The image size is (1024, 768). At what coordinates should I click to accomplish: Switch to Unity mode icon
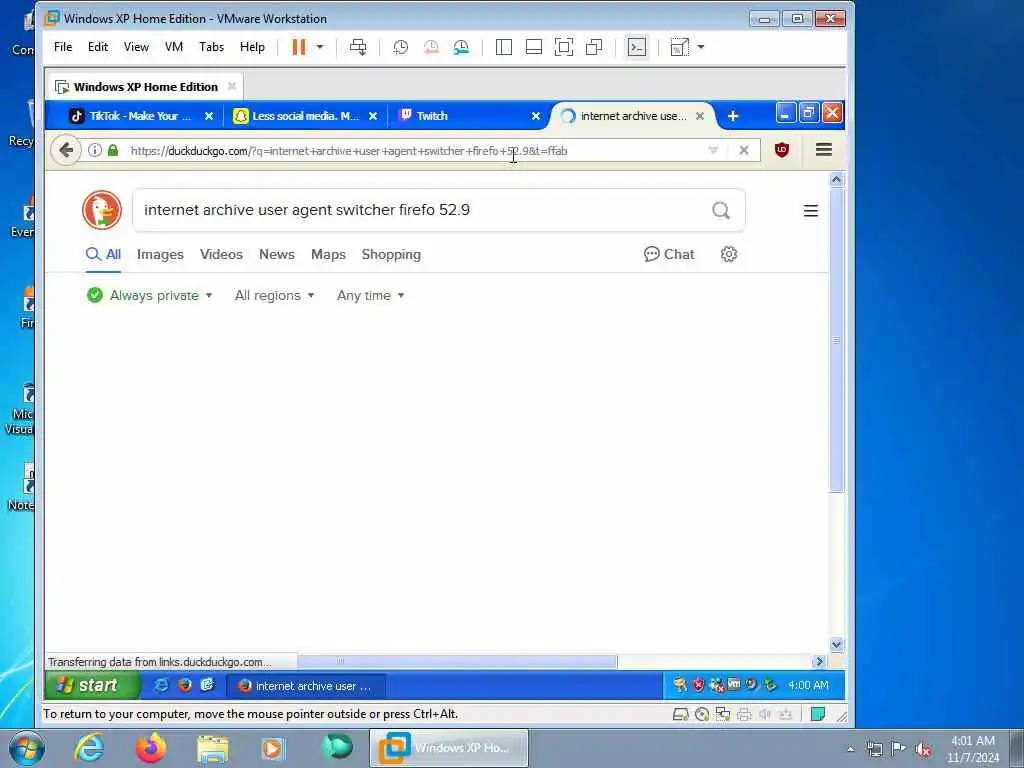[594, 47]
